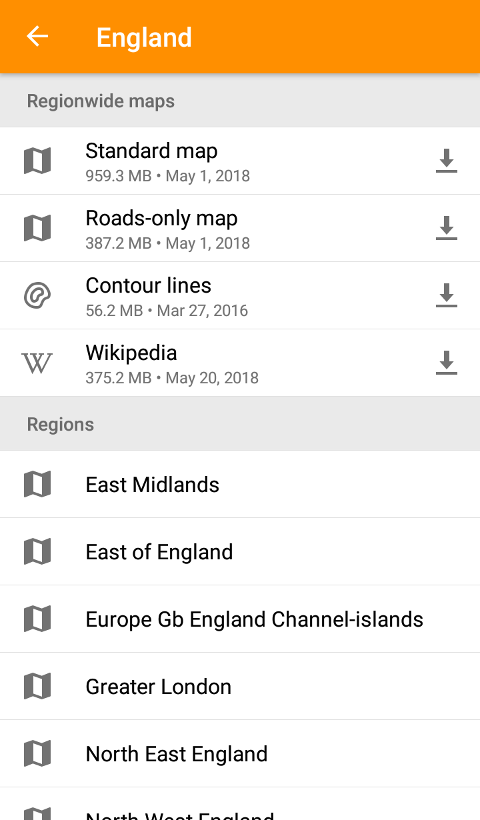Open Europe Gb England Channel-islands region
The width and height of the screenshot is (480, 820).
point(240,619)
